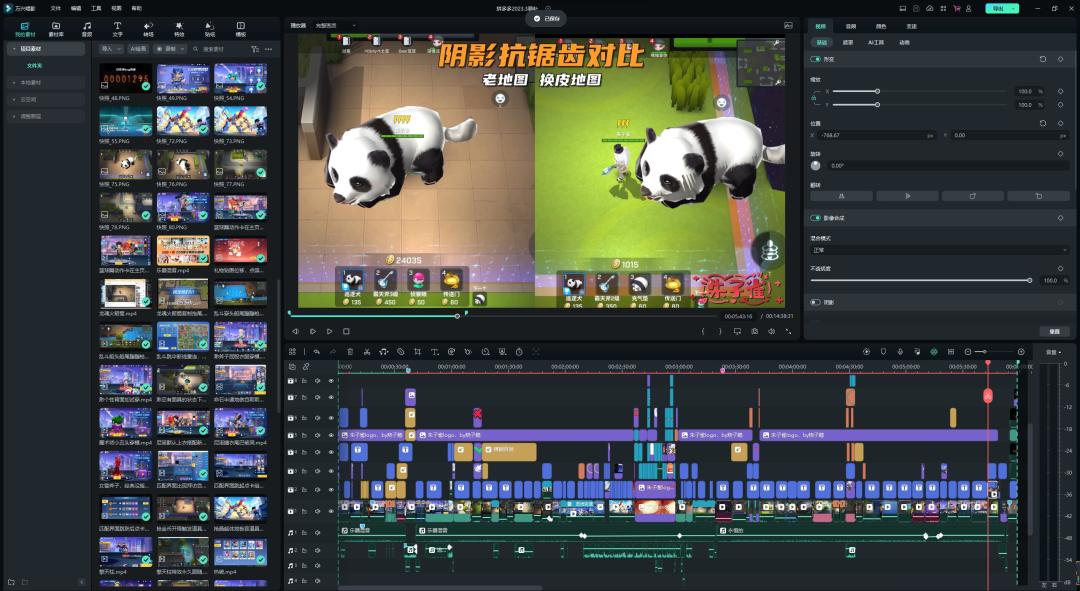This screenshot has height=591, width=1080.
Task: Zoom in the timeline with the plus icon
Action: [x=1021, y=352]
